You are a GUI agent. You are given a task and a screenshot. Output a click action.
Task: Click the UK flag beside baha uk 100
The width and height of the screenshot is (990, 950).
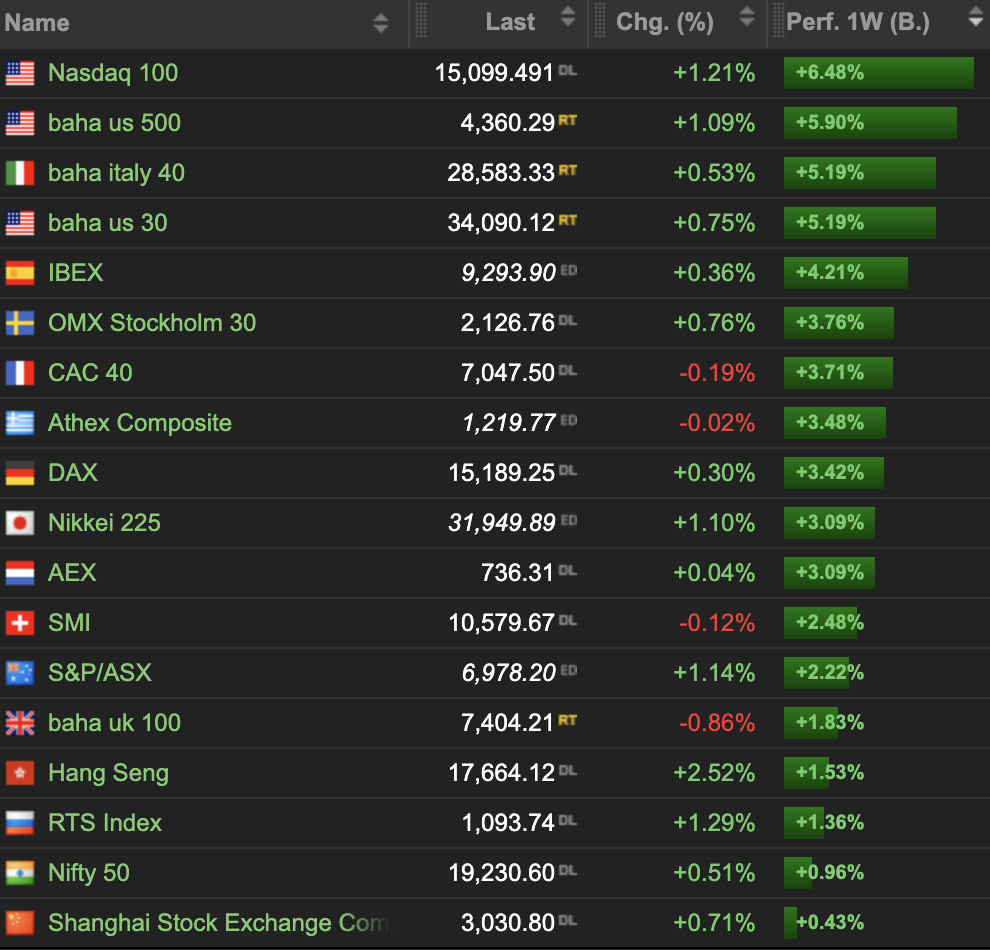[20, 723]
